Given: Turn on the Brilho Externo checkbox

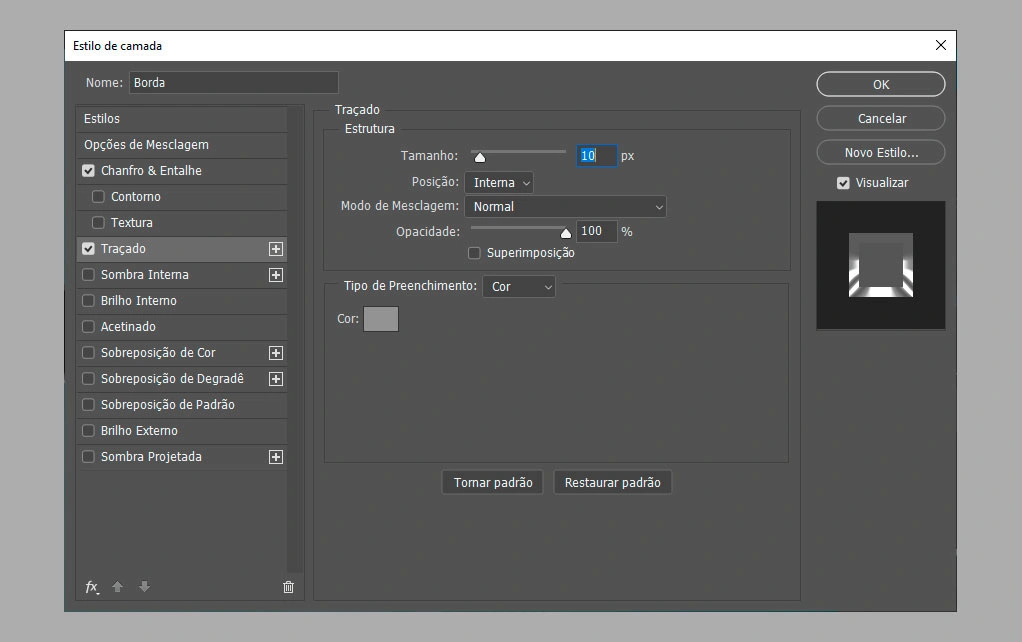Looking at the screenshot, I should coord(89,431).
